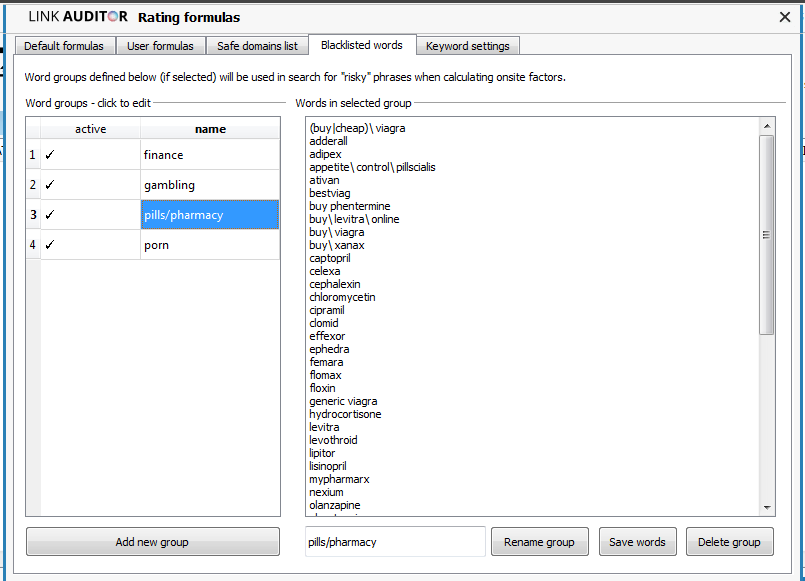The width and height of the screenshot is (805, 581).
Task: Click the word 'femara'
Action: [x=327, y=362]
